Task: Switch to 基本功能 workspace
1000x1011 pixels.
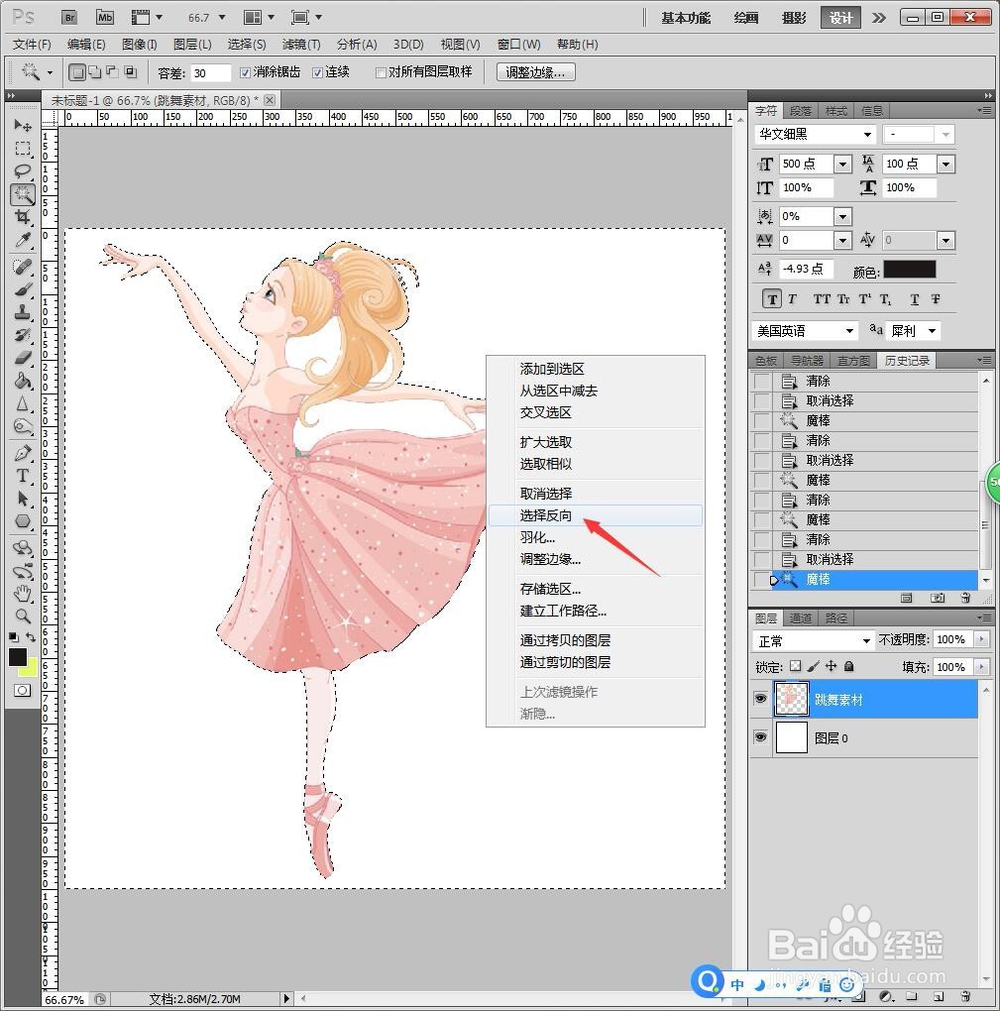Action: 685,17
